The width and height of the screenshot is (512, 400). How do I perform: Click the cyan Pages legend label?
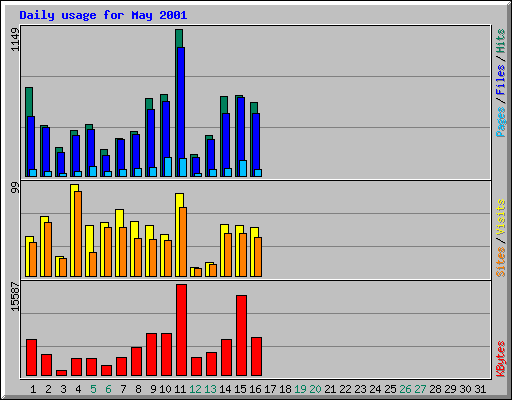click(x=500, y=122)
